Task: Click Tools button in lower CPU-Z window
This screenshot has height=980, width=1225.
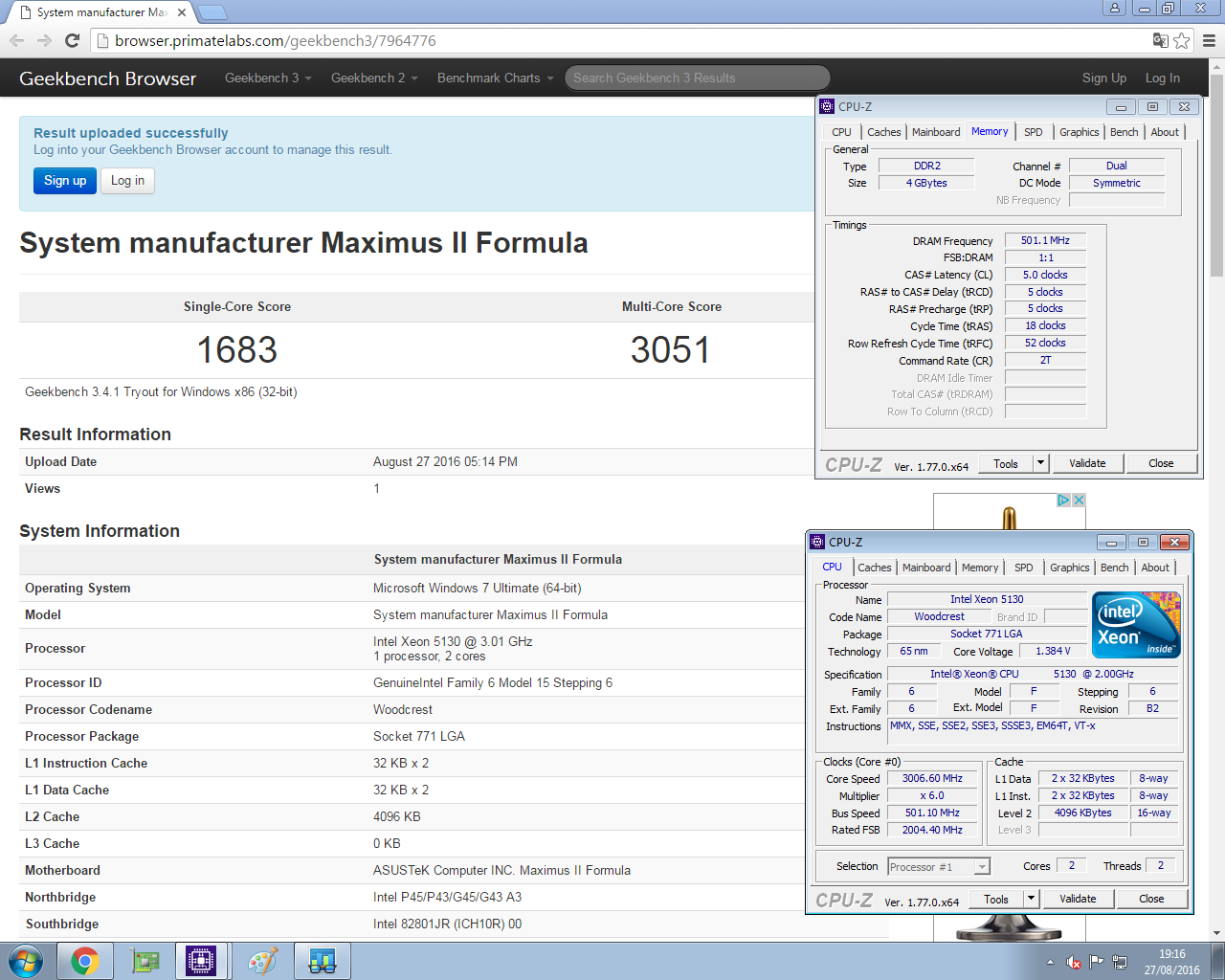Action: point(996,899)
